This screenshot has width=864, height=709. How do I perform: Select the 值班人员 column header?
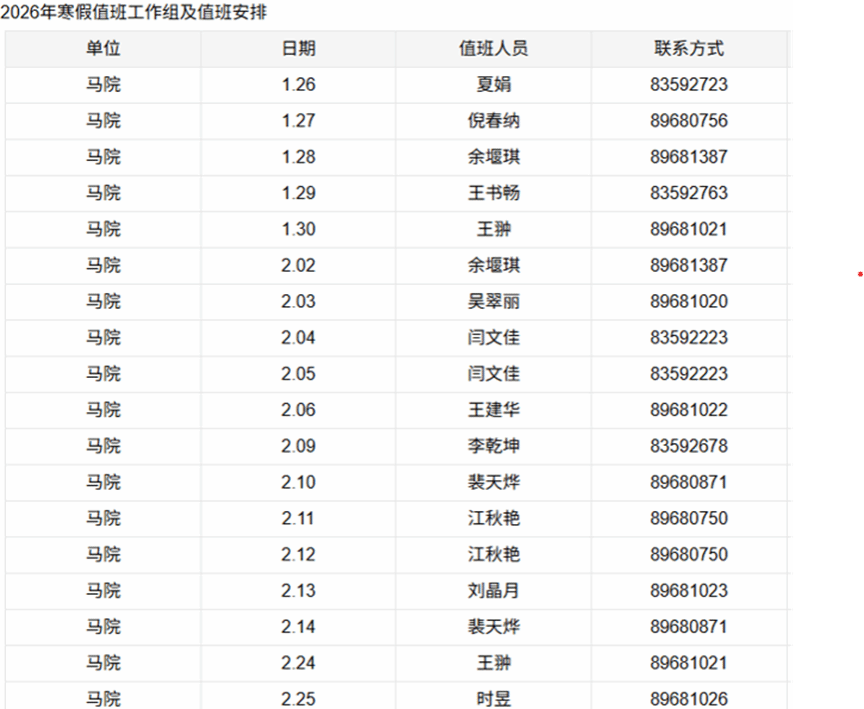[493, 48]
